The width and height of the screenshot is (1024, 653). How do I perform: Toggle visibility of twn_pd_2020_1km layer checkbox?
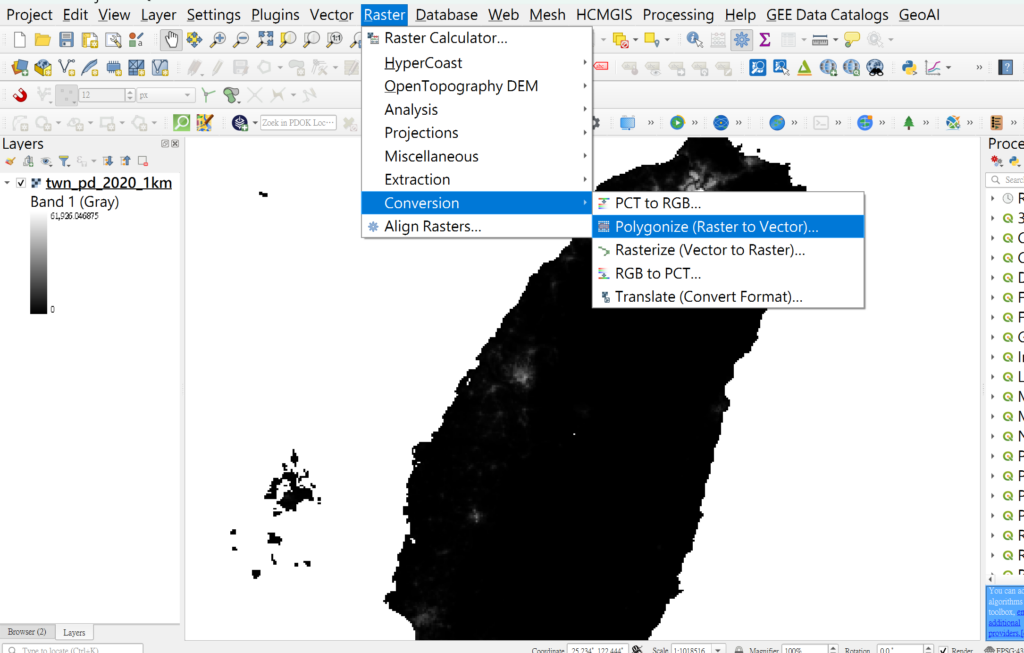21,183
